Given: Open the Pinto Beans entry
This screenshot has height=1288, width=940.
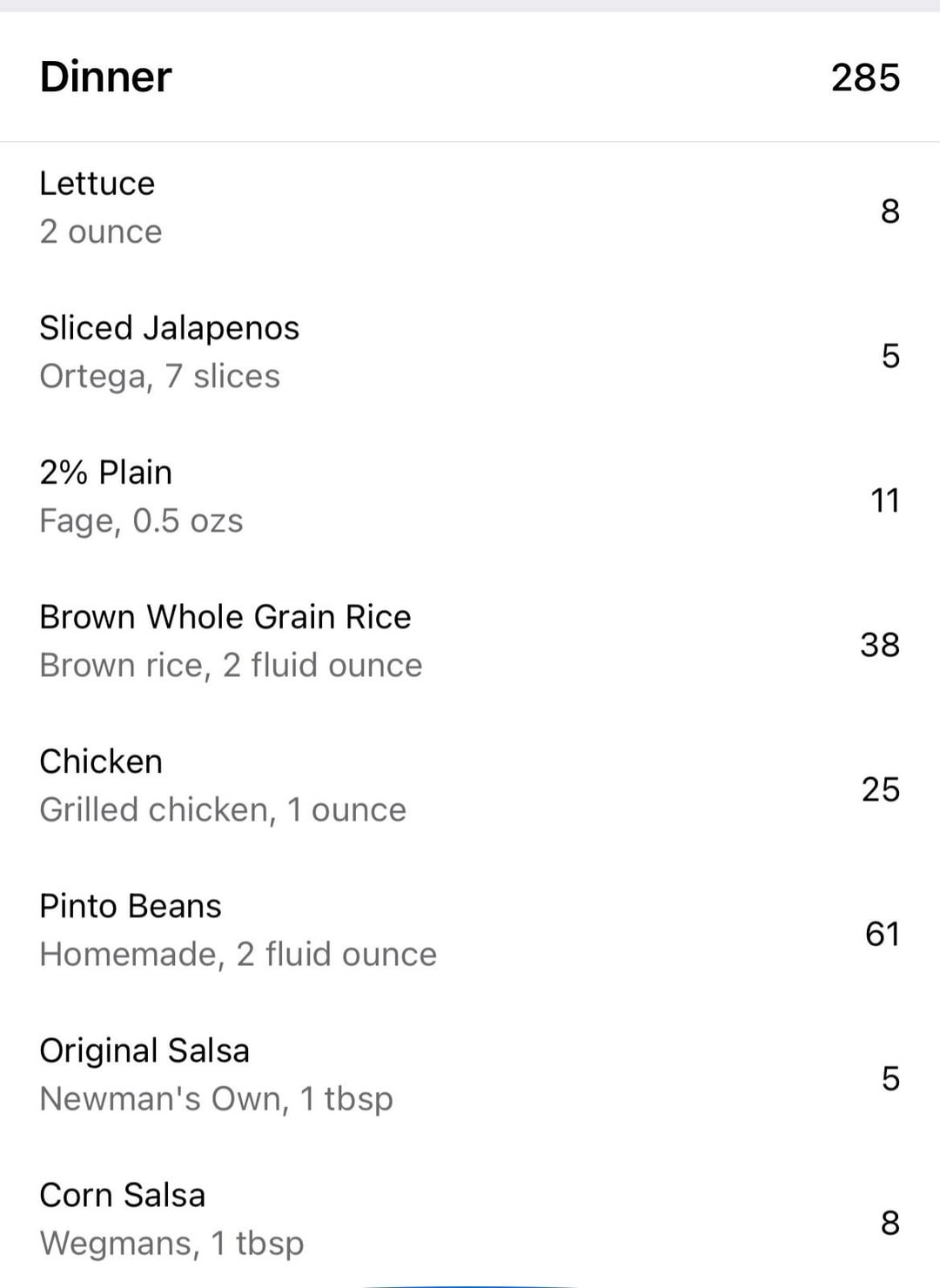Looking at the screenshot, I should [470, 930].
